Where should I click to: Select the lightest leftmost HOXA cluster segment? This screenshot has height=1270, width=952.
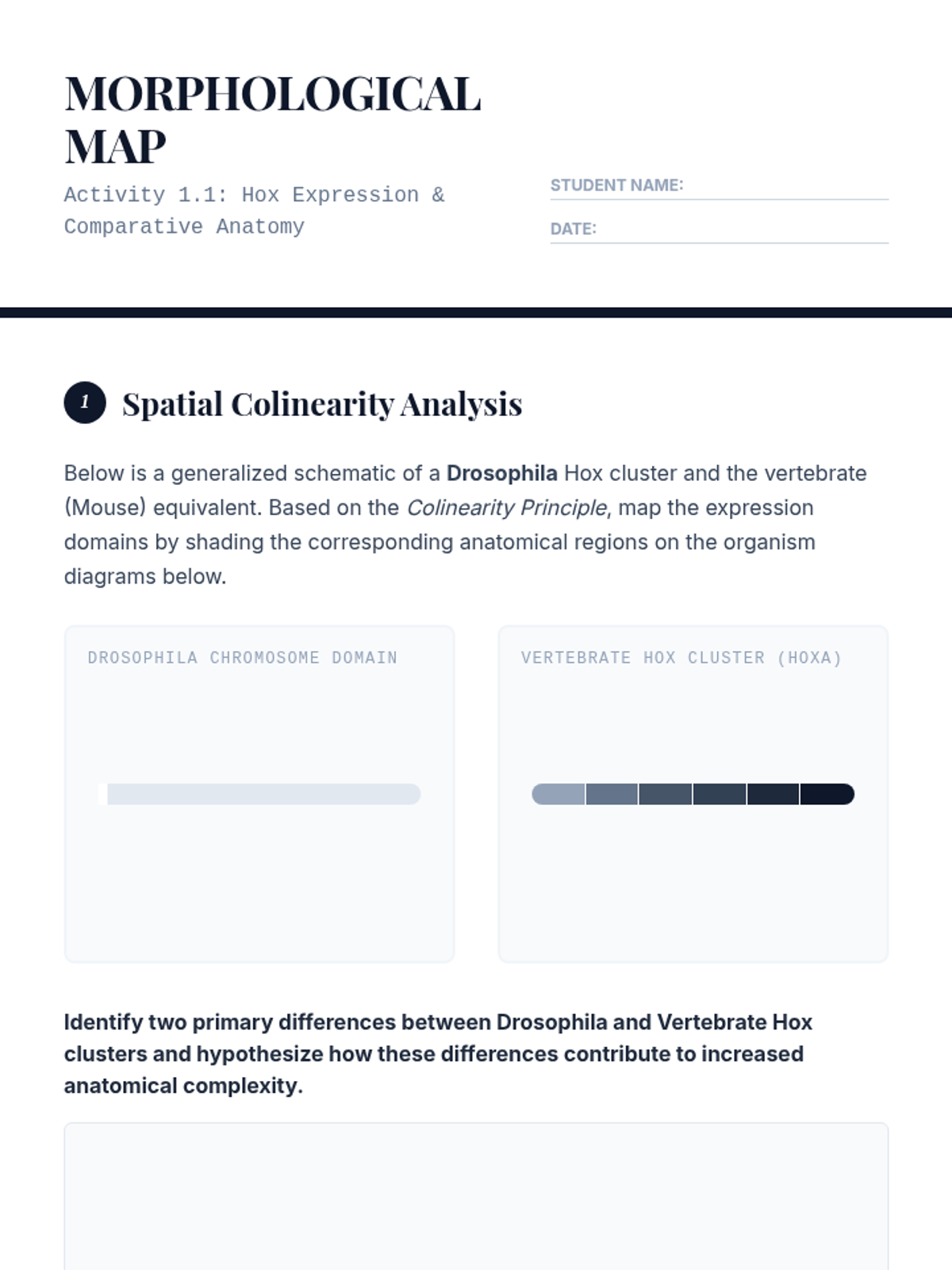[x=559, y=794]
